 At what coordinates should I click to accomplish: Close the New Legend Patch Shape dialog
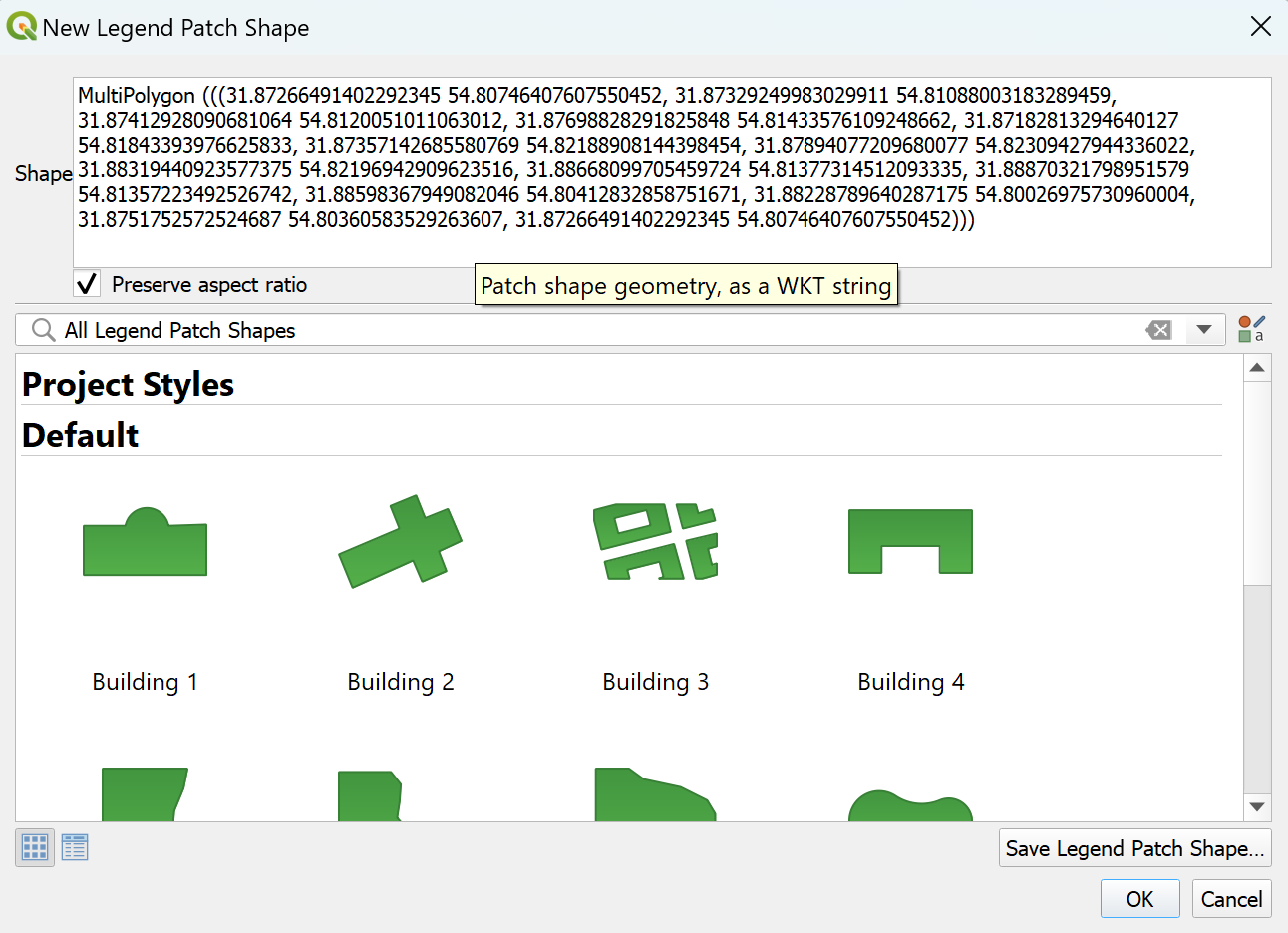(x=1261, y=27)
